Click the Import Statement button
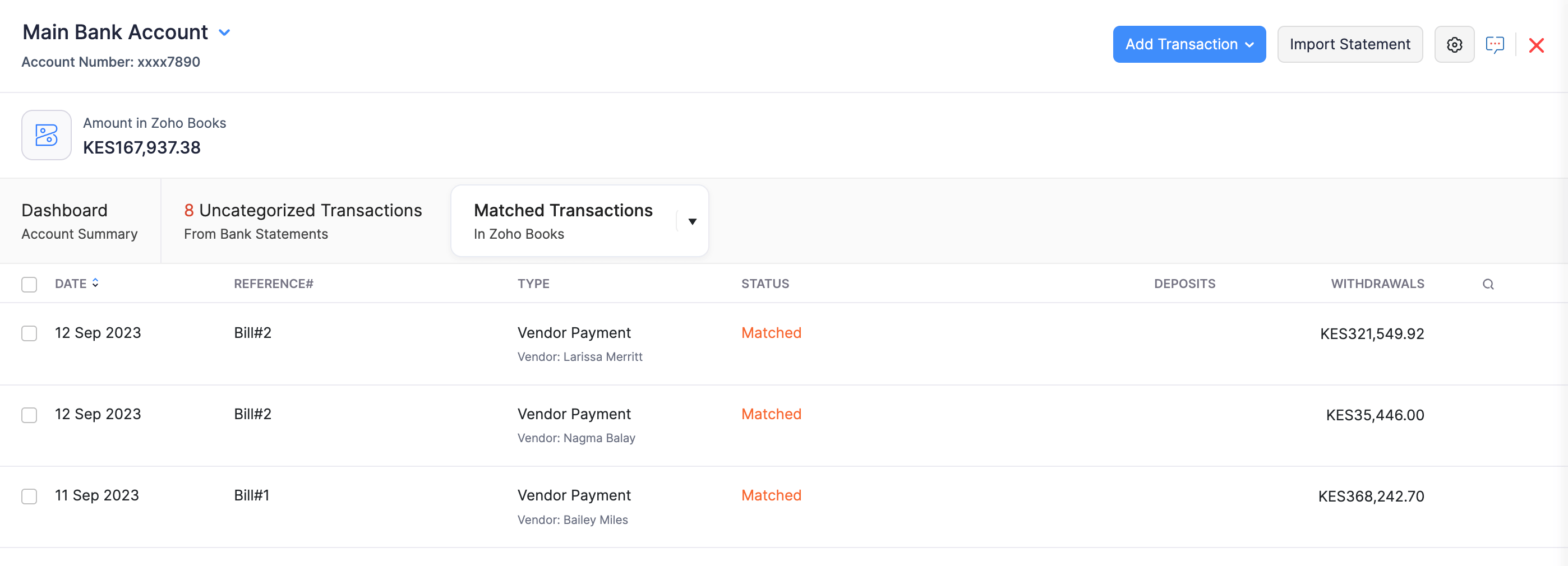The image size is (1568, 566). [1350, 44]
